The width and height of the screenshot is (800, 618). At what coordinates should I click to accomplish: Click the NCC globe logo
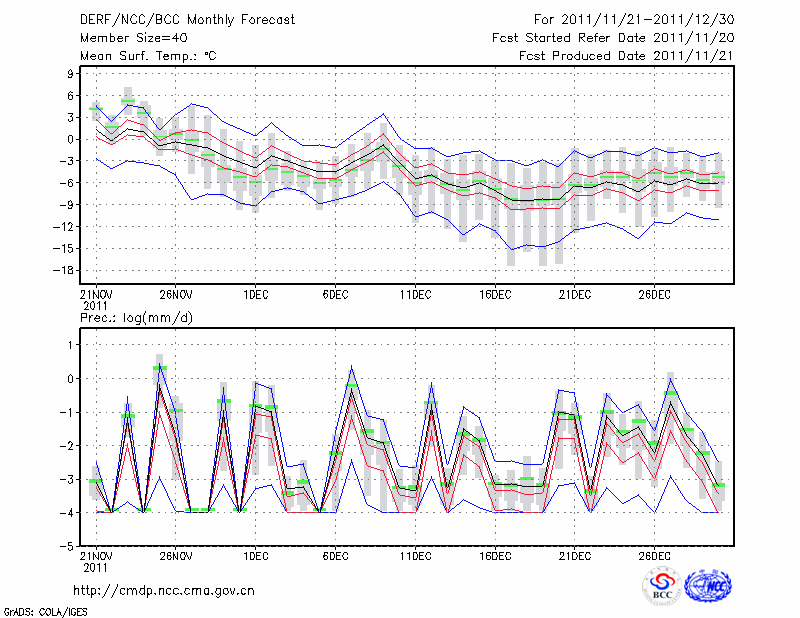click(707, 587)
